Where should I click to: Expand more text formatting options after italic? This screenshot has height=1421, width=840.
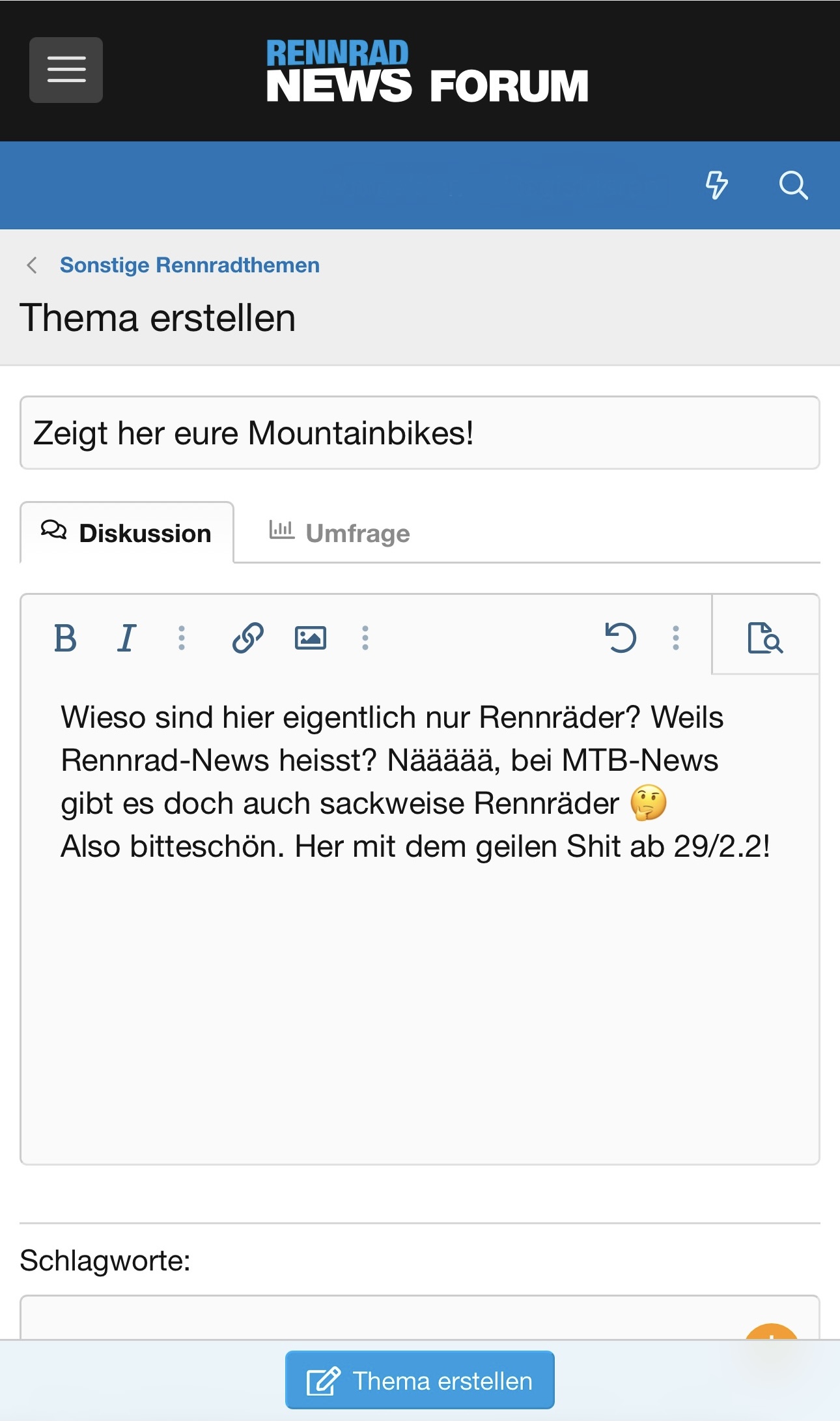[x=182, y=638]
